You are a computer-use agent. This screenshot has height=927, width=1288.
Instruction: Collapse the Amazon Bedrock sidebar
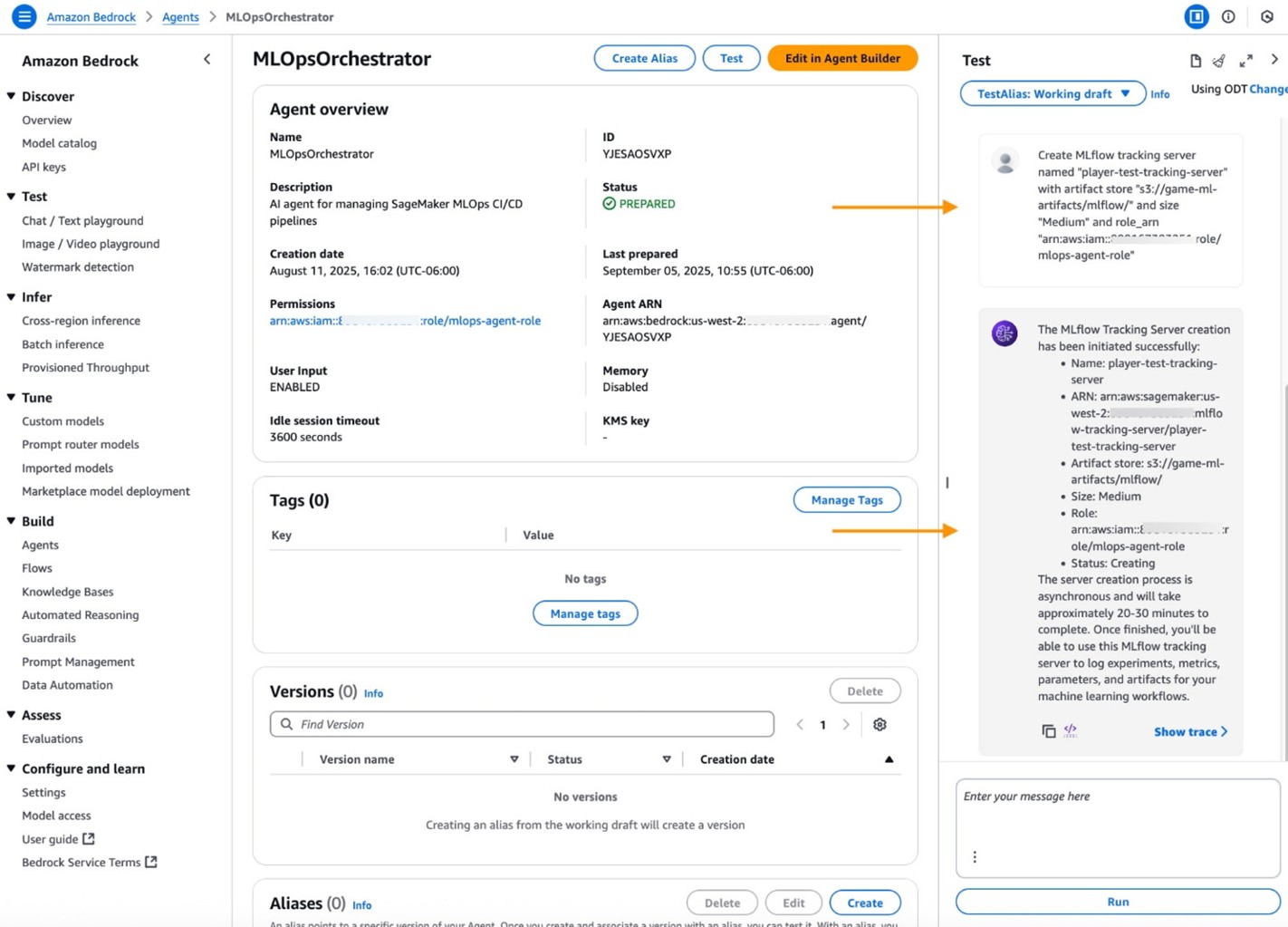click(207, 58)
